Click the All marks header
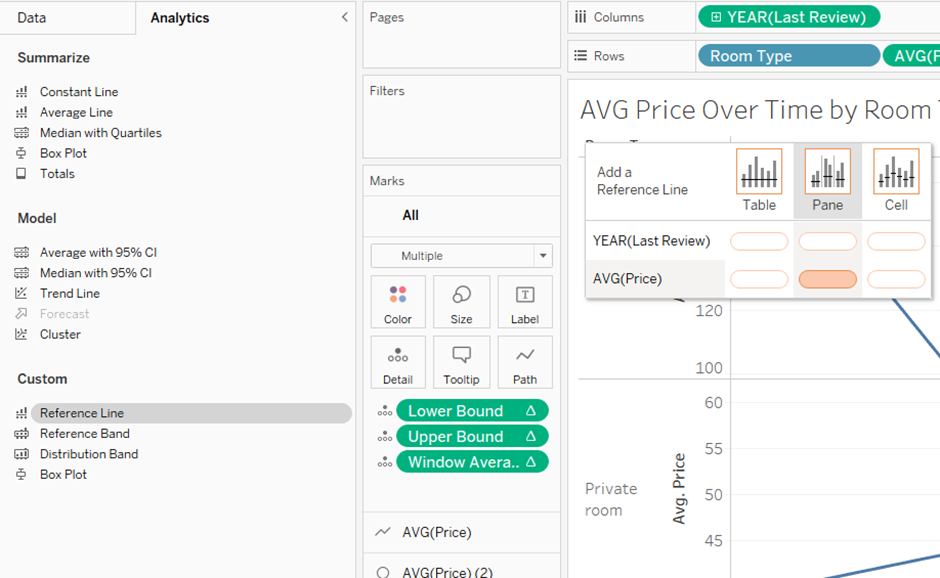 [411, 215]
